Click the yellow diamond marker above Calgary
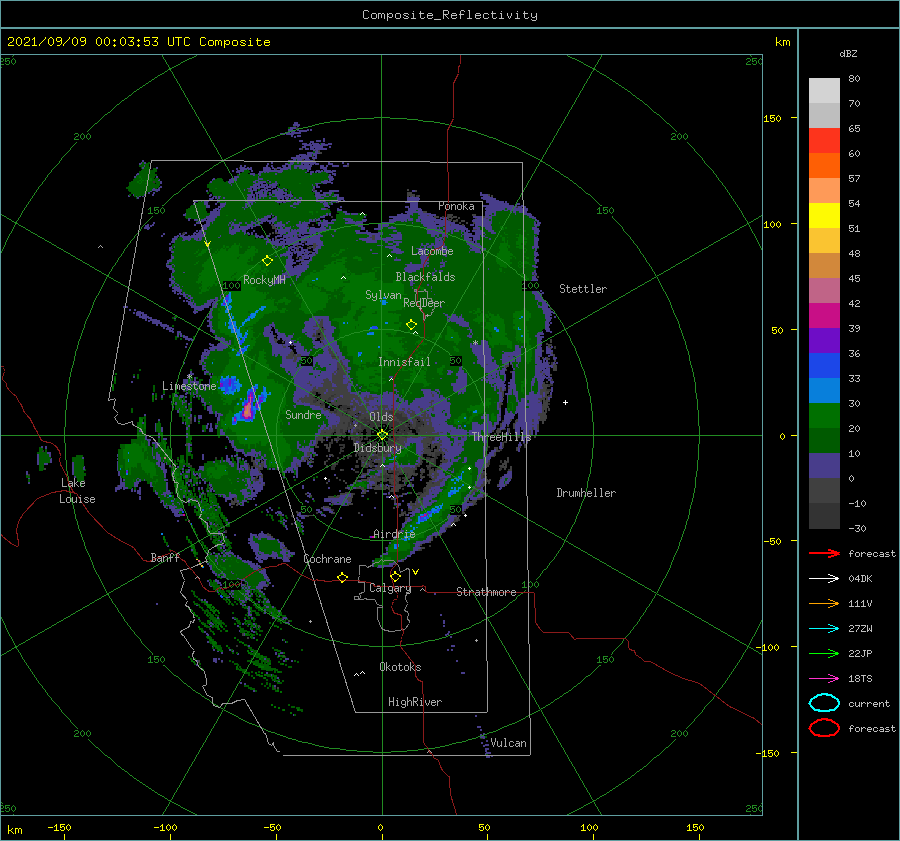Image resolution: width=900 pixels, height=841 pixels. (x=395, y=576)
